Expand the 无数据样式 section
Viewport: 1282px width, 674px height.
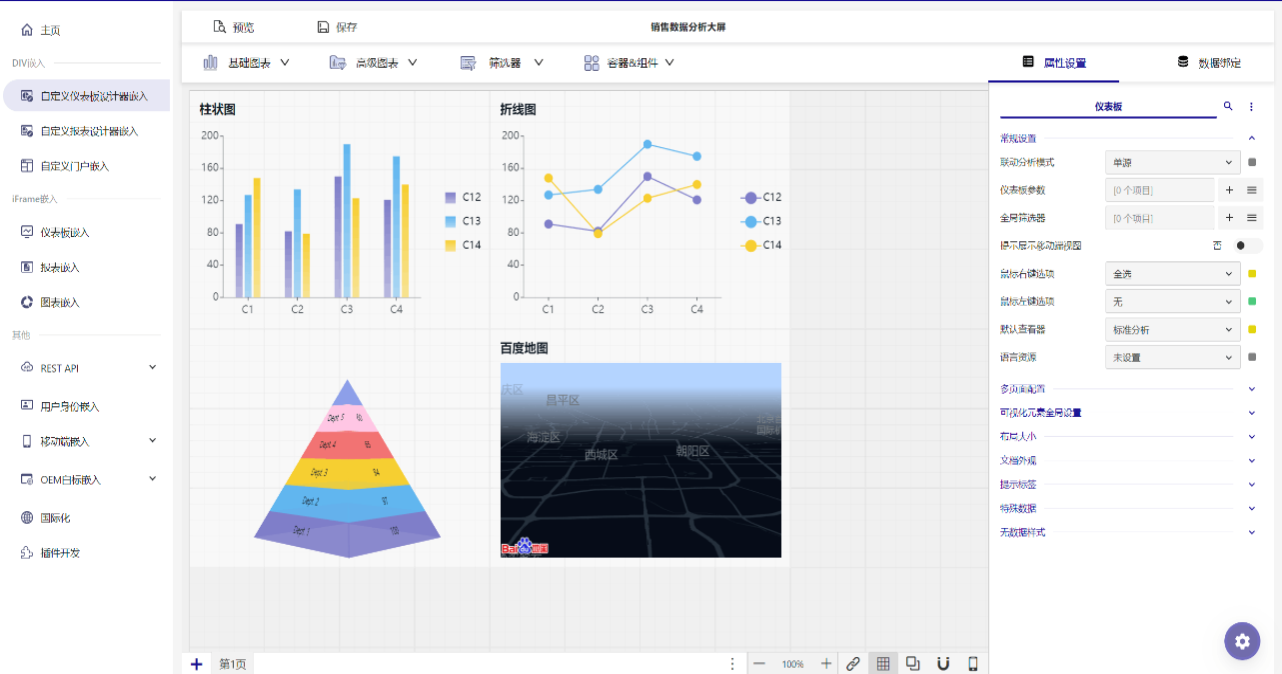click(x=1251, y=532)
